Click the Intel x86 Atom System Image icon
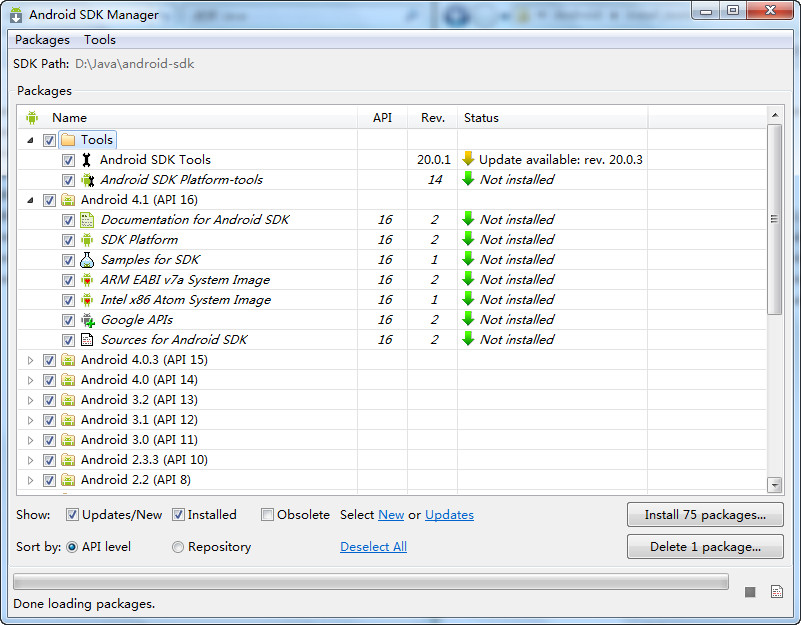Image resolution: width=801 pixels, height=625 pixels. coord(87,300)
